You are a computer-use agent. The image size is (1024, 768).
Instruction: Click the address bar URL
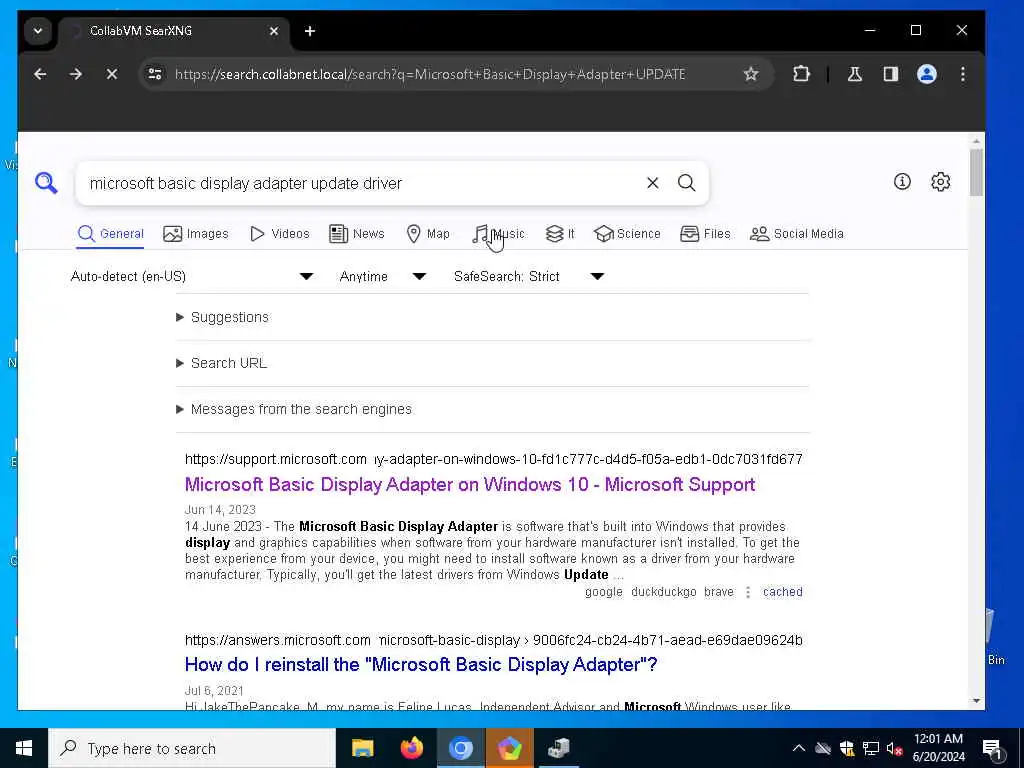tap(430, 74)
